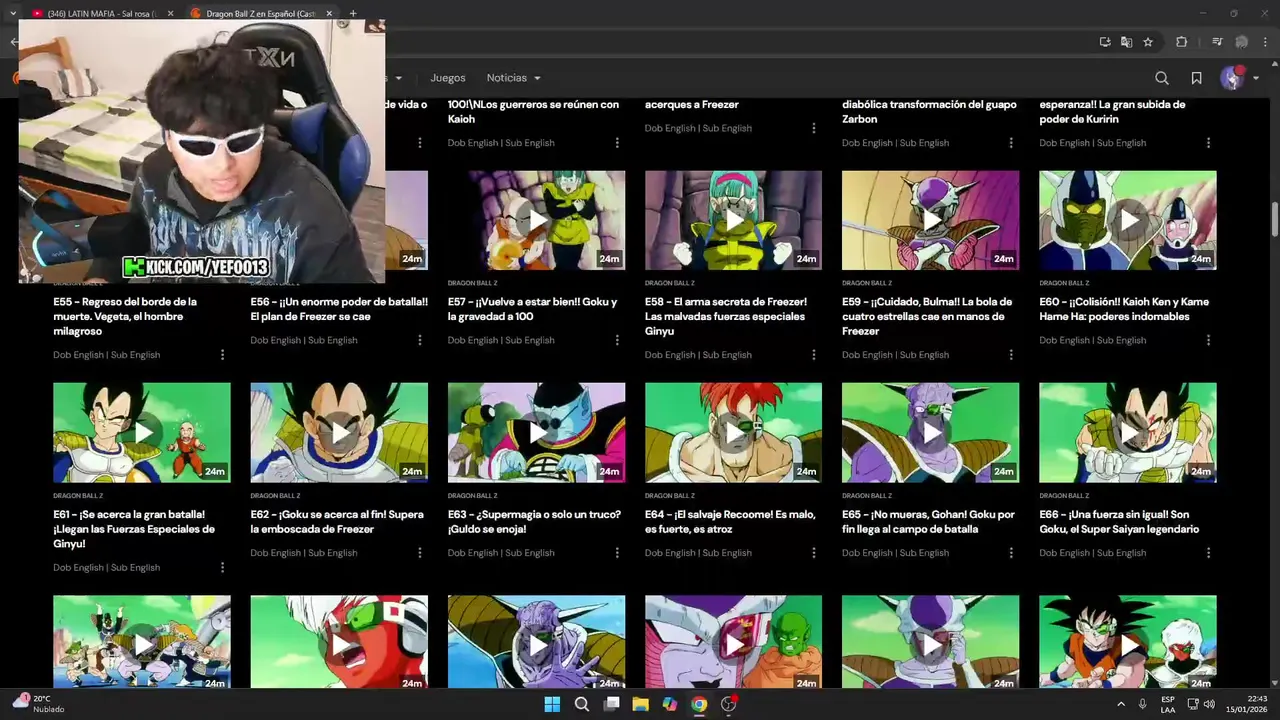Image resolution: width=1280 pixels, height=720 pixels.
Task: Play episode E66 thumbnail
Action: tap(1127, 432)
